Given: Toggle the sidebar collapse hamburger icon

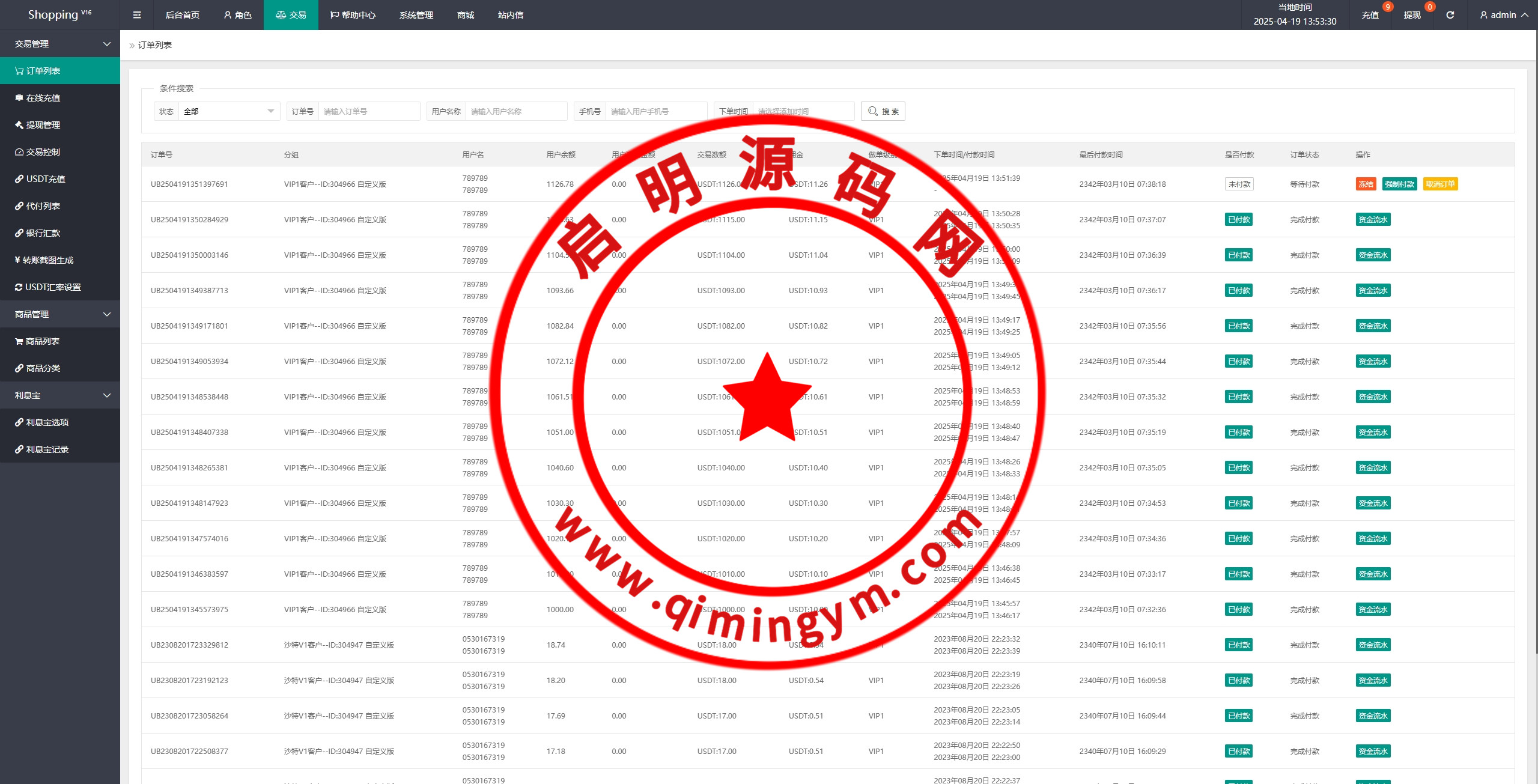Looking at the screenshot, I should click(137, 15).
